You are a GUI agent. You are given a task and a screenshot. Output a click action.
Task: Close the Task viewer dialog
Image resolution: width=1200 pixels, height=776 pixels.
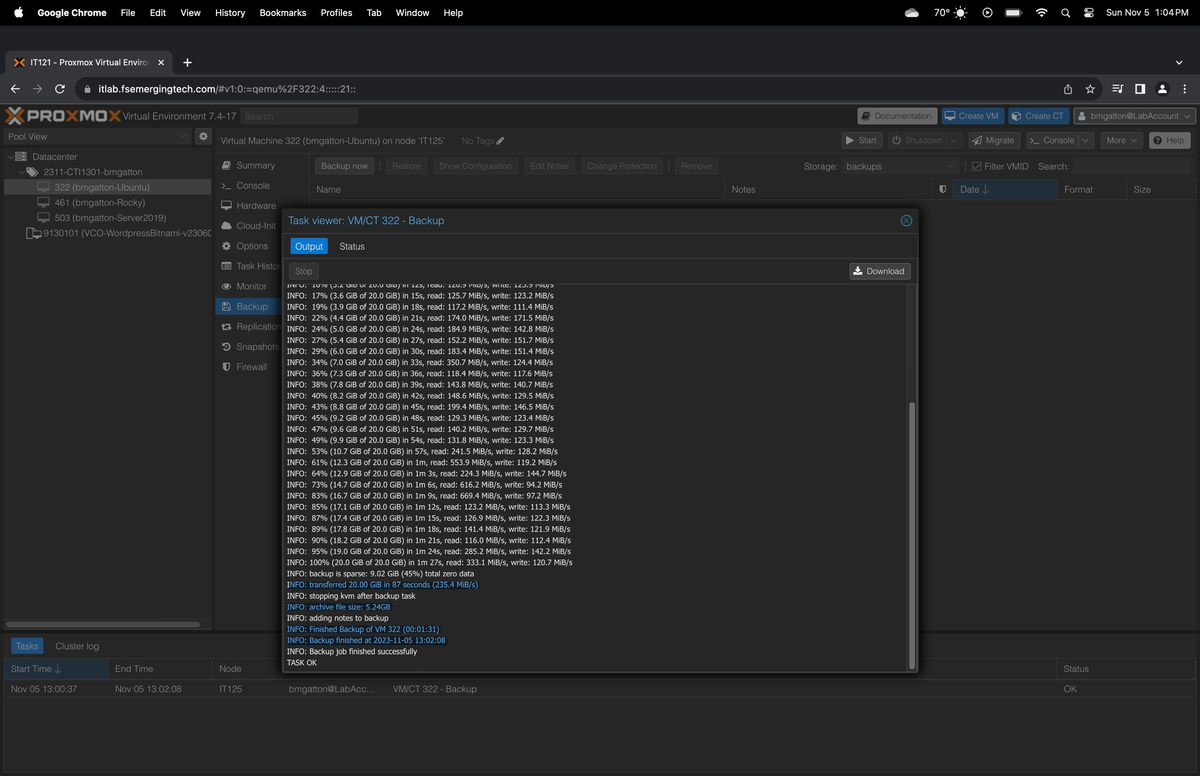click(x=906, y=220)
